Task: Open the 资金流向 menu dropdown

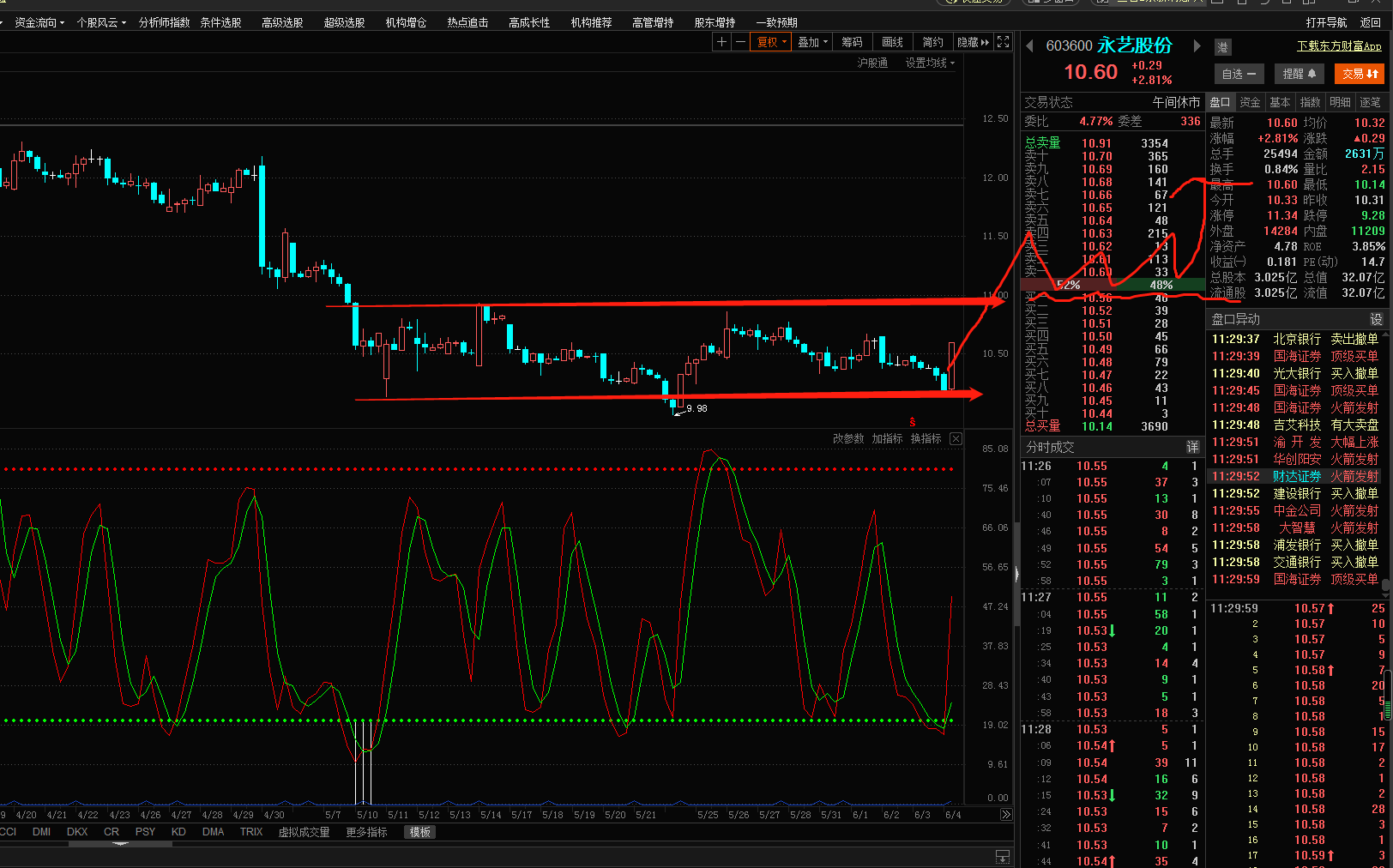Action: pyautogui.click(x=39, y=22)
